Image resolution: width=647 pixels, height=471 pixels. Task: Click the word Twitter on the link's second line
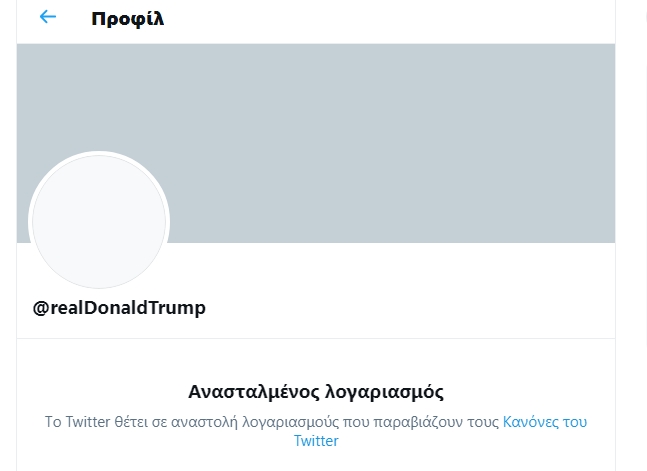[316, 441]
